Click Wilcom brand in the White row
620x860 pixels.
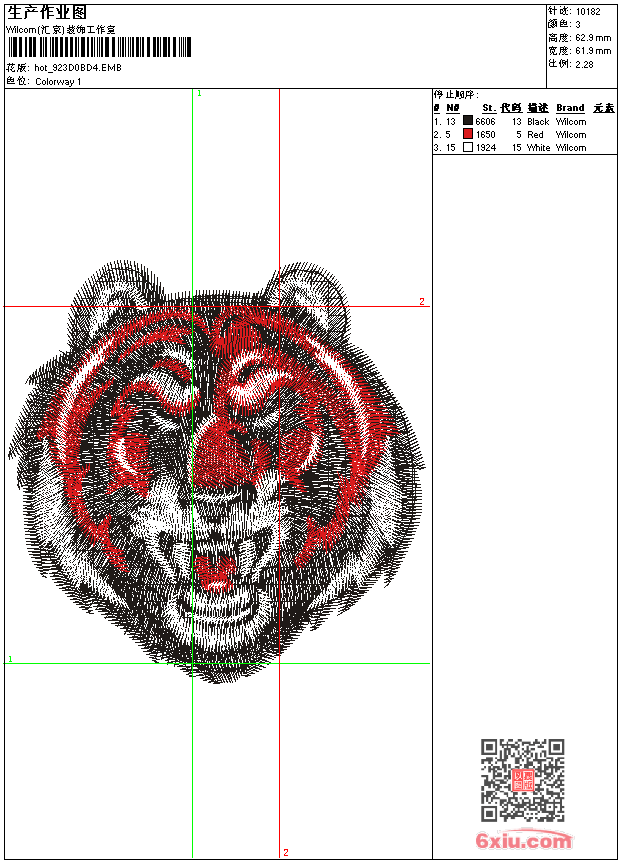571,148
